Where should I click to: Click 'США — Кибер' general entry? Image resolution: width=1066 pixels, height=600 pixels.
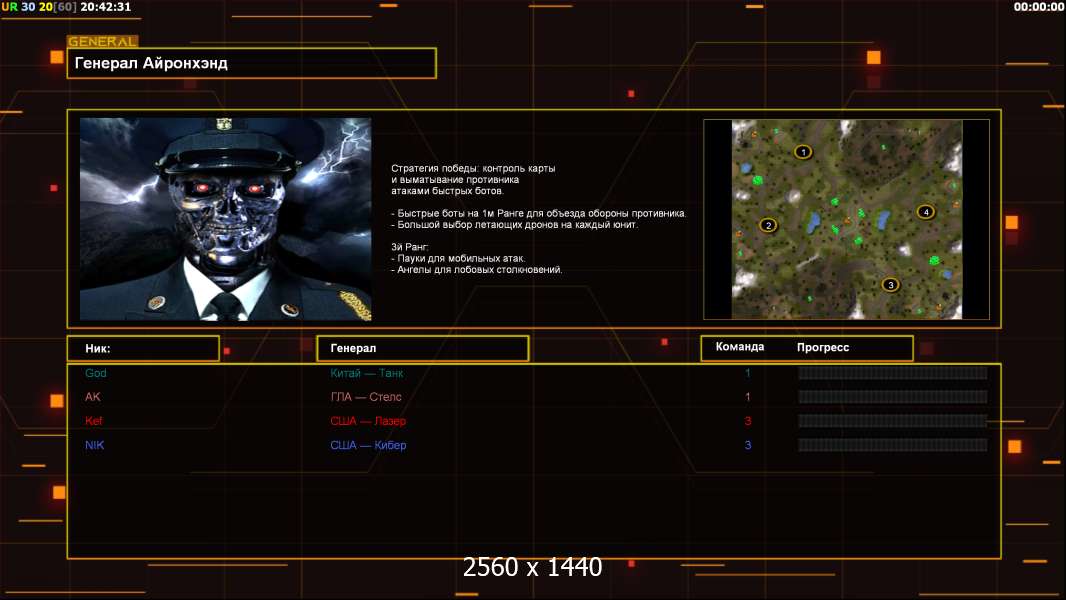pos(368,445)
